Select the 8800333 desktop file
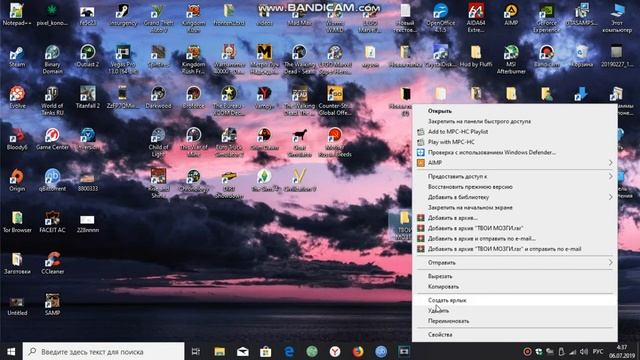Image resolution: width=640 pixels, height=360 pixels. 87,182
